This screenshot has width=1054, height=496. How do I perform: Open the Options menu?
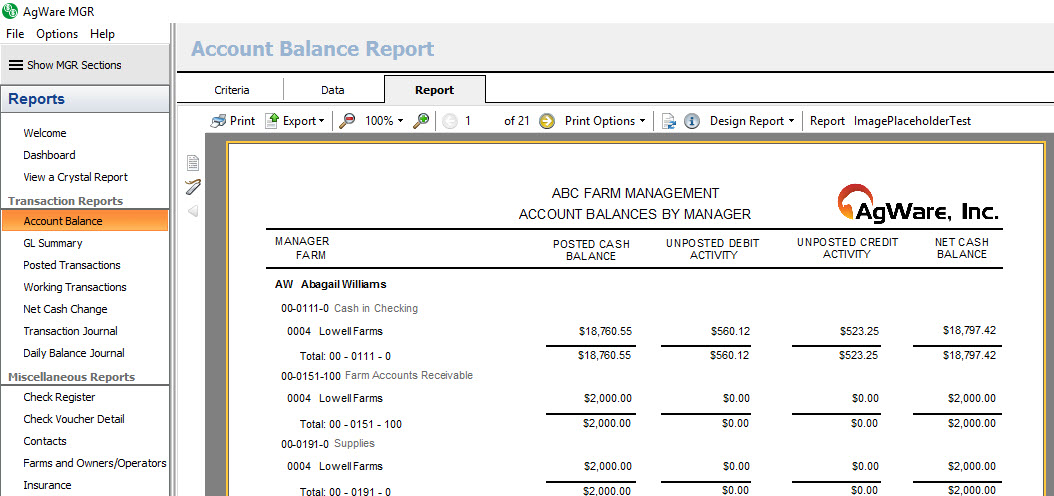coord(57,34)
